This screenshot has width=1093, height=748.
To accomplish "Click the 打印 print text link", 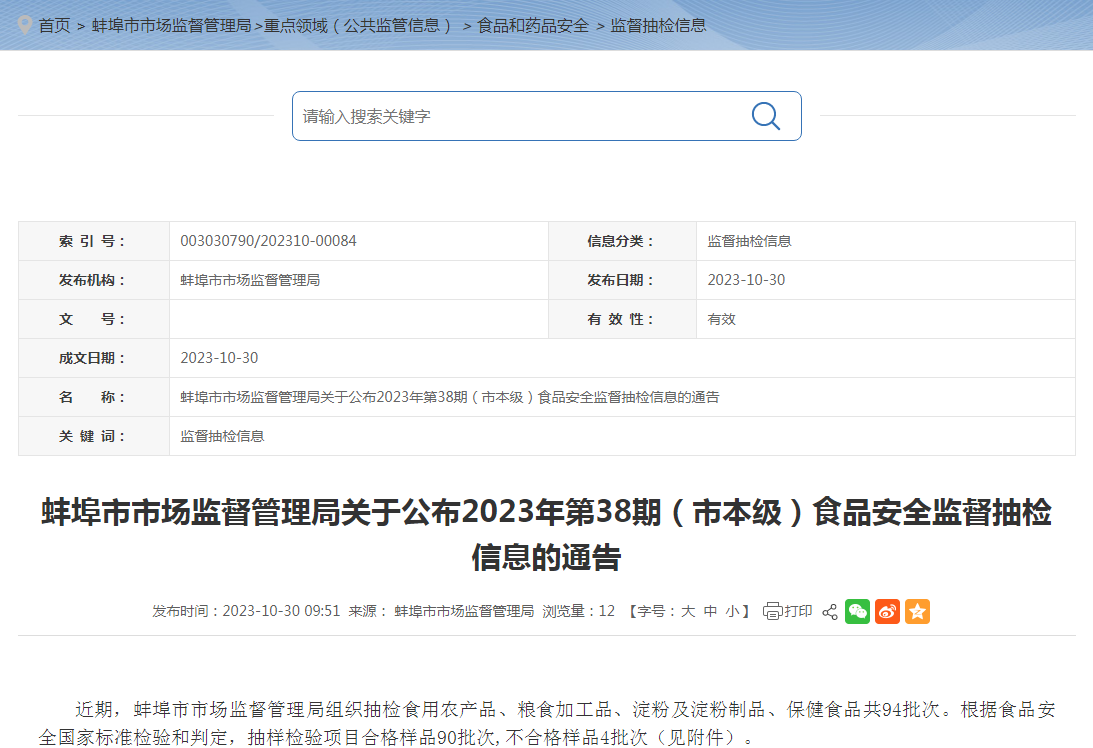I will pyautogui.click(x=798, y=611).
